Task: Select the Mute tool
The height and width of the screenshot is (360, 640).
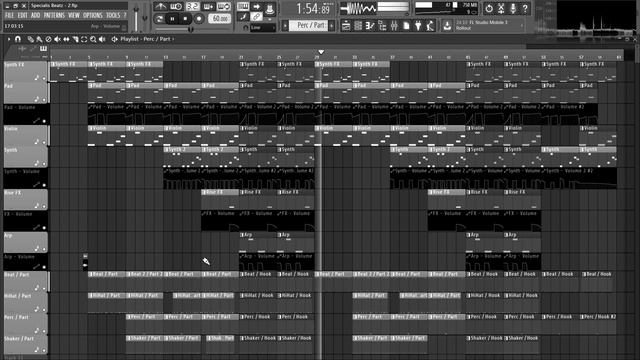Action: tap(57, 39)
